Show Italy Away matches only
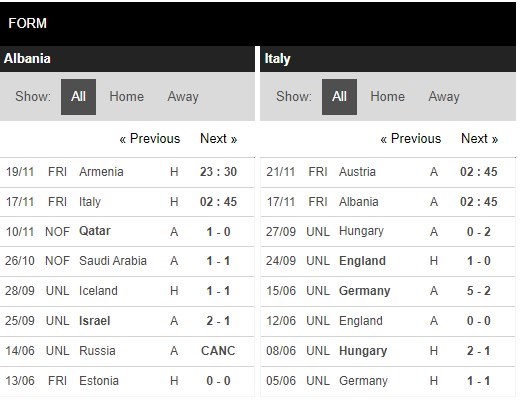This screenshot has height=405, width=520. pos(444,97)
